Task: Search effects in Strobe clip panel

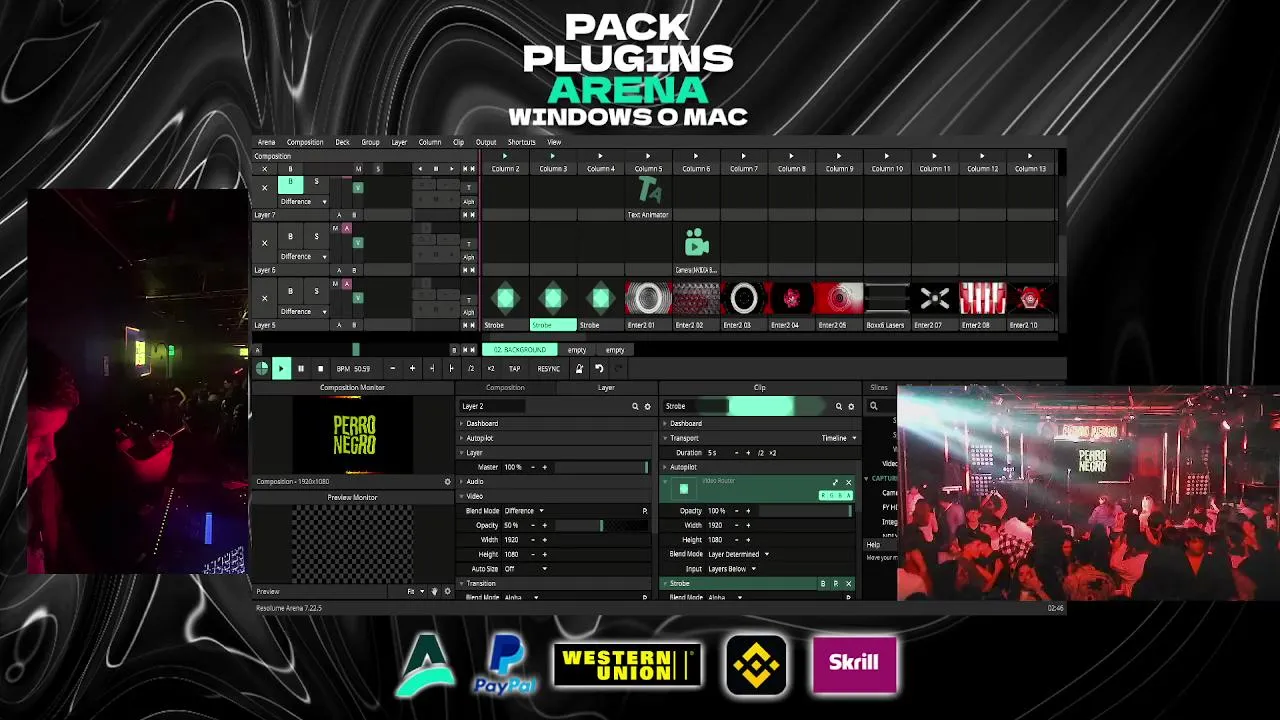Action: click(x=838, y=407)
